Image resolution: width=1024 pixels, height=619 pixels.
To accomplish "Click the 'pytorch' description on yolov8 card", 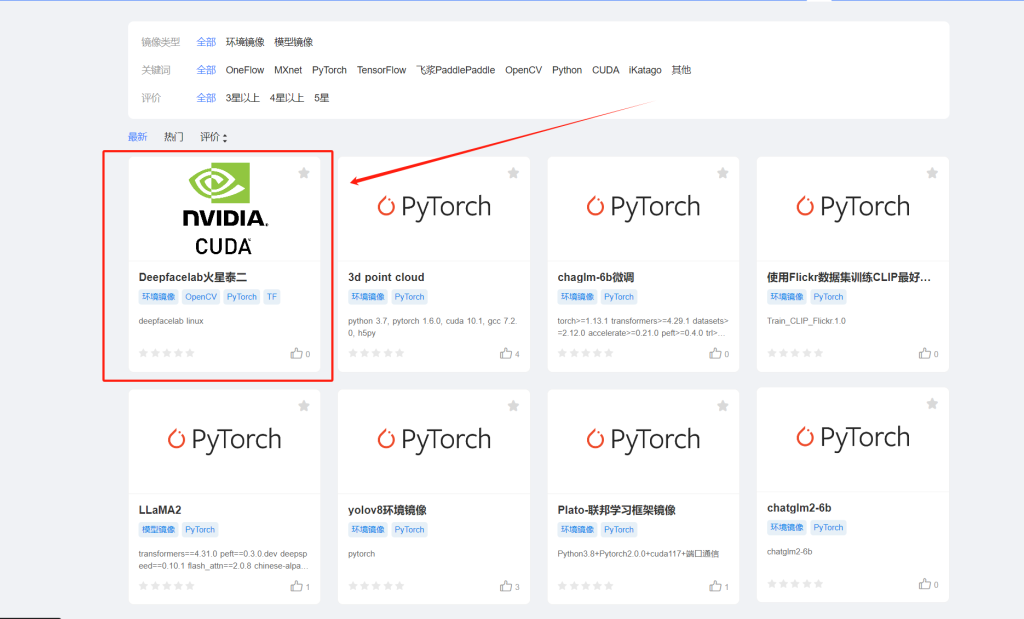I will 362,554.
